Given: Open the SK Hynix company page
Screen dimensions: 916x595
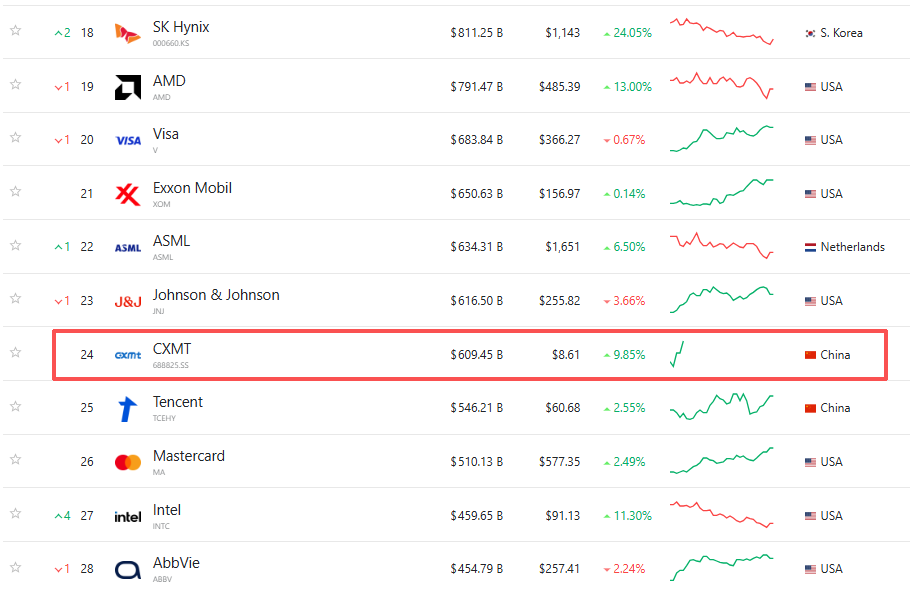Looking at the screenshot, I should tap(181, 27).
